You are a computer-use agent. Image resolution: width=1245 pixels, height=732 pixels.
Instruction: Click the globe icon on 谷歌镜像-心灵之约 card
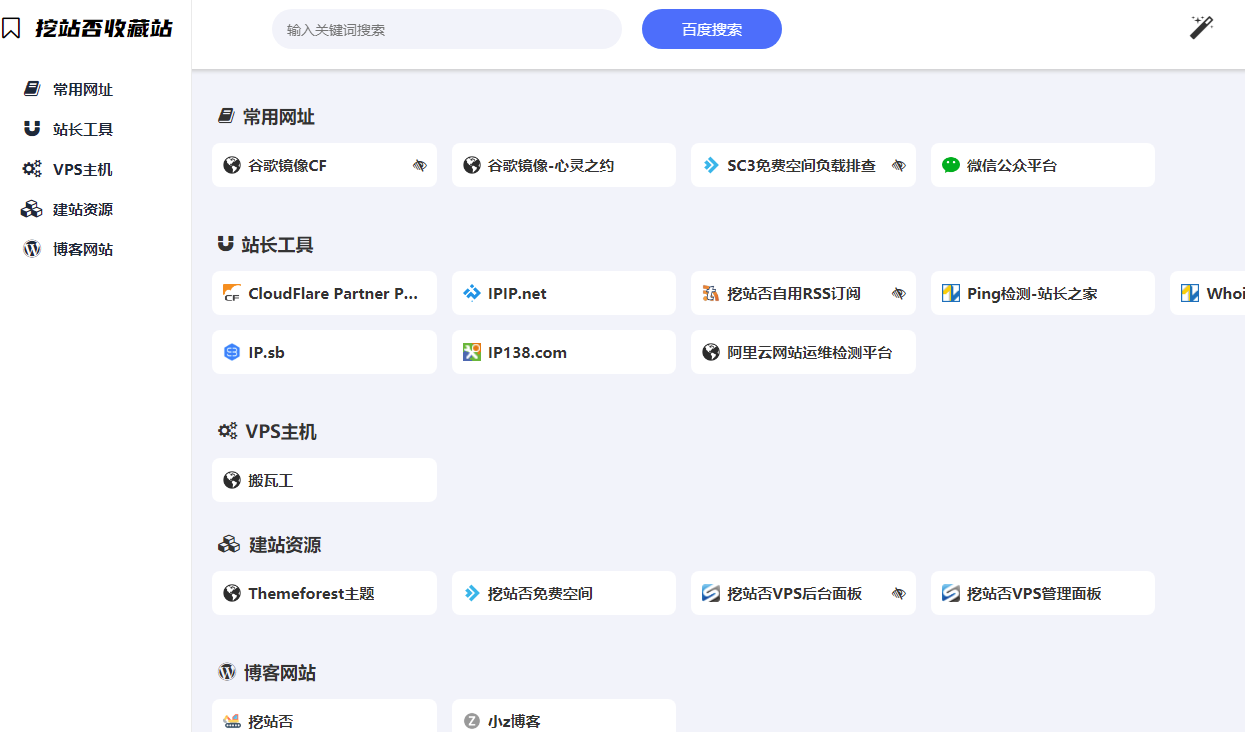[472, 165]
